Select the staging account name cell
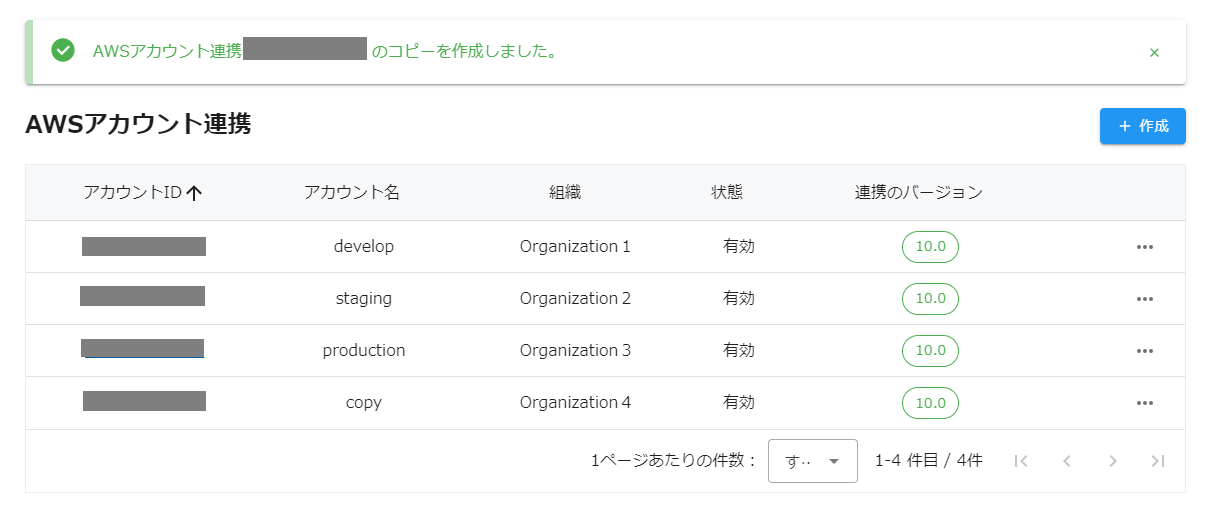This screenshot has width=1211, height=518. 364,298
